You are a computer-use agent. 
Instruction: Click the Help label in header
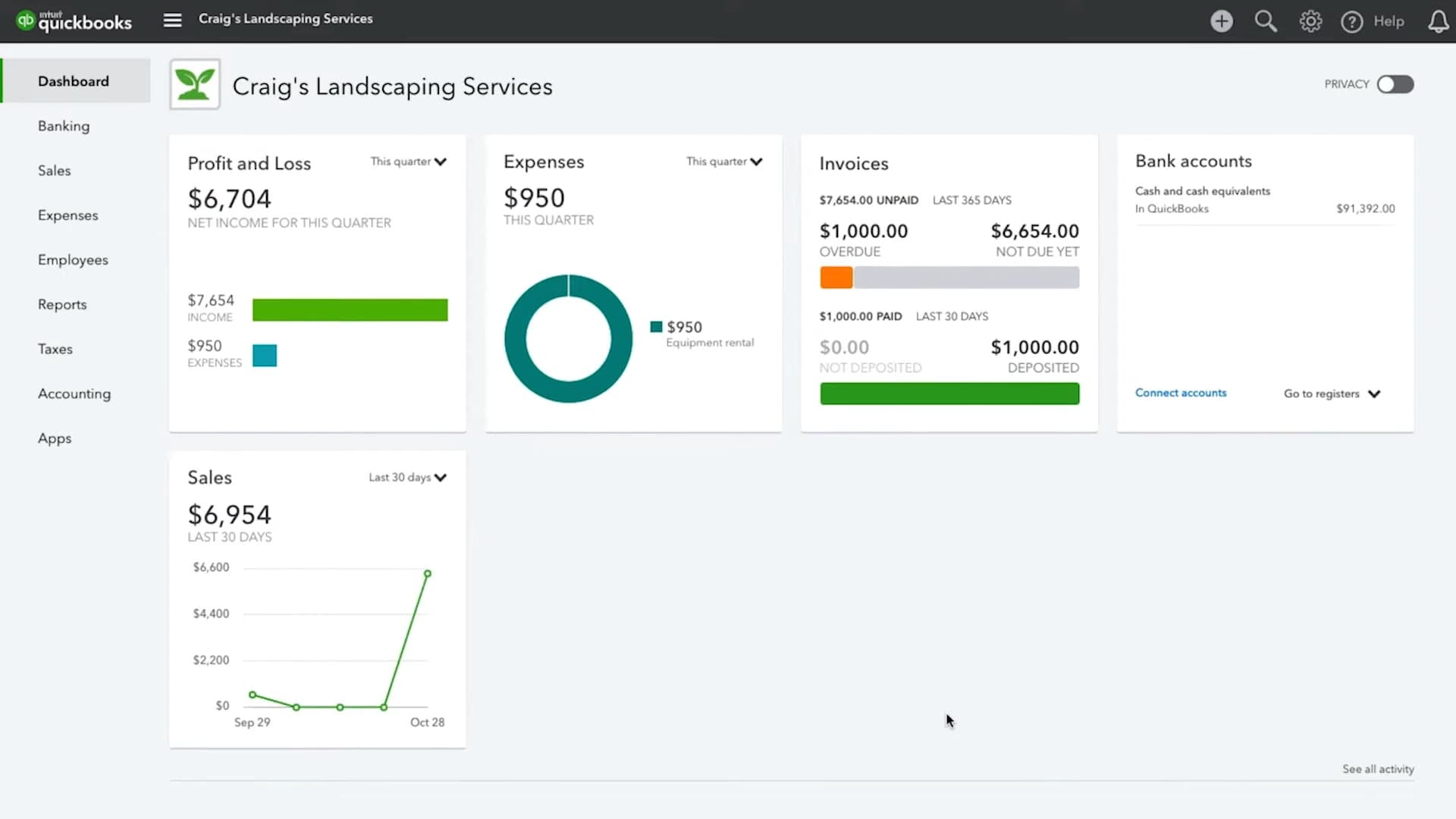click(x=1389, y=21)
